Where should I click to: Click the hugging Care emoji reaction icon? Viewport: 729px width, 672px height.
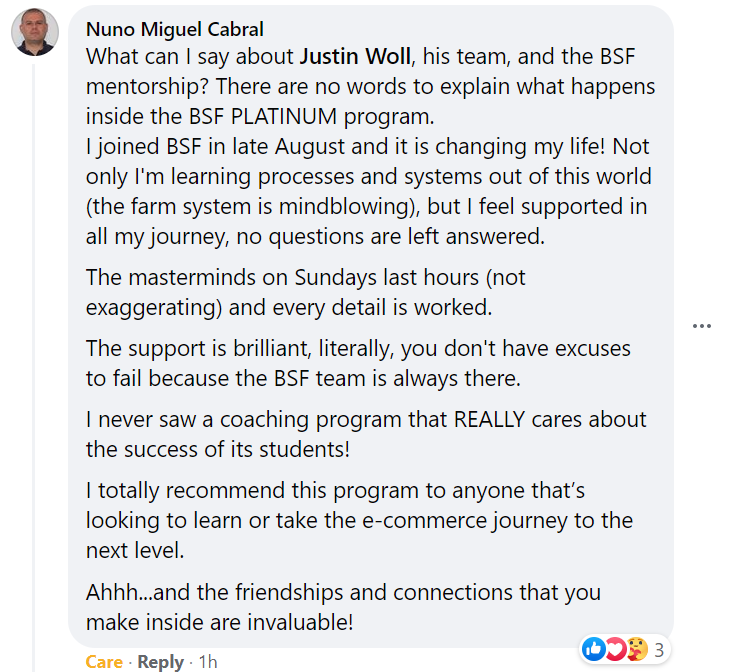point(636,649)
